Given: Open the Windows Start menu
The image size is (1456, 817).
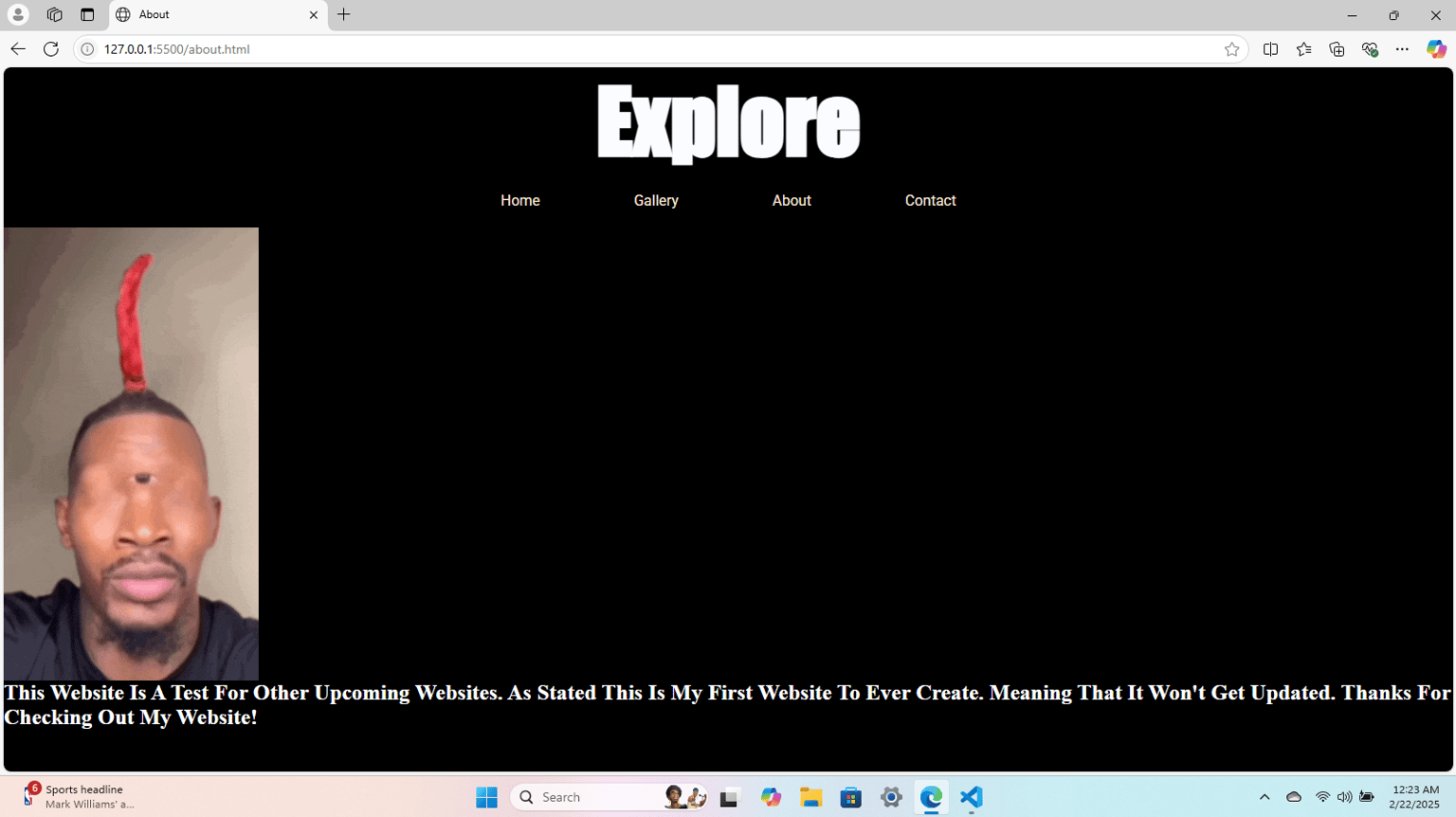Looking at the screenshot, I should pyautogui.click(x=486, y=797).
